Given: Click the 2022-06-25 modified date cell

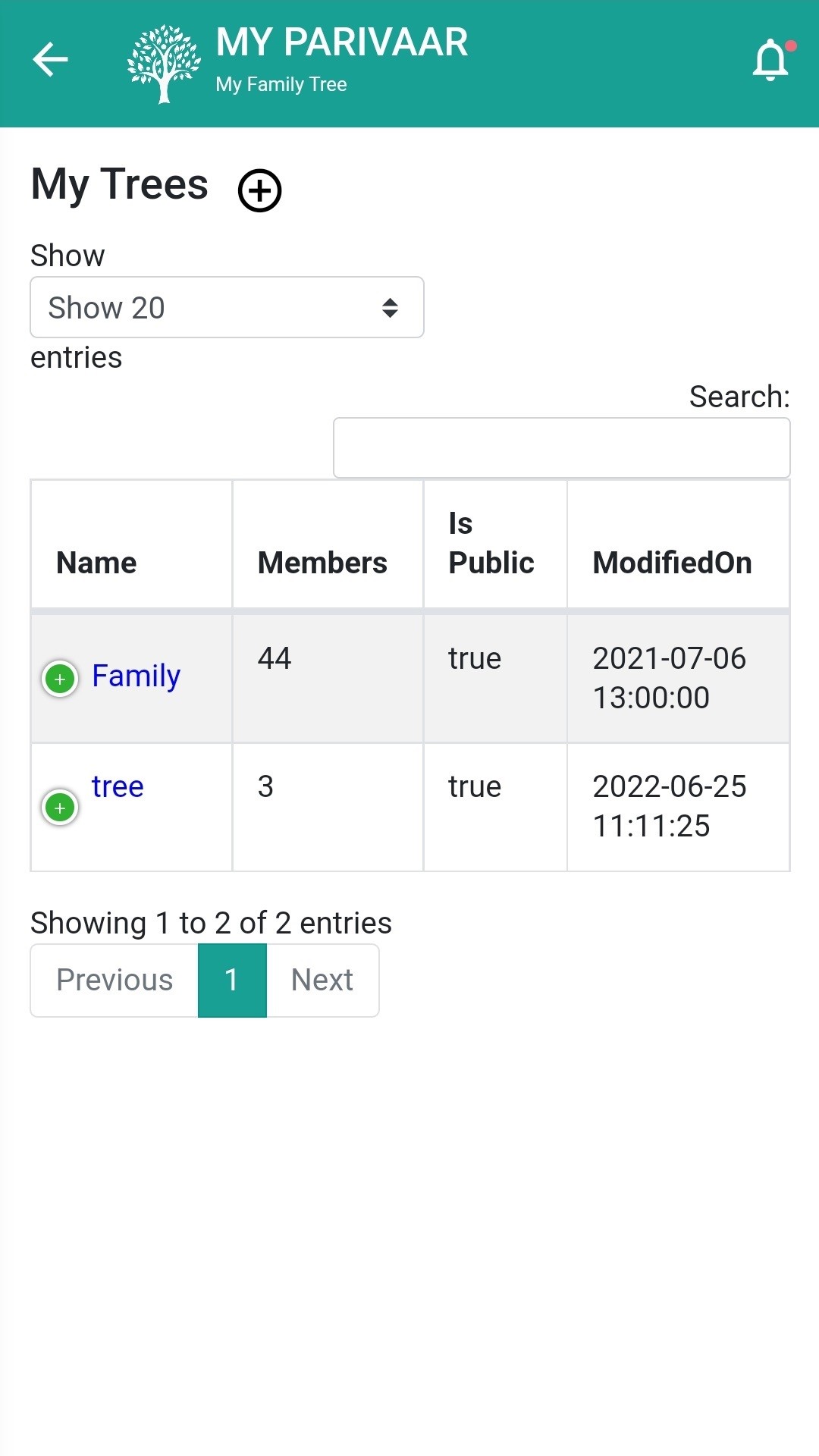Looking at the screenshot, I should 670,806.
